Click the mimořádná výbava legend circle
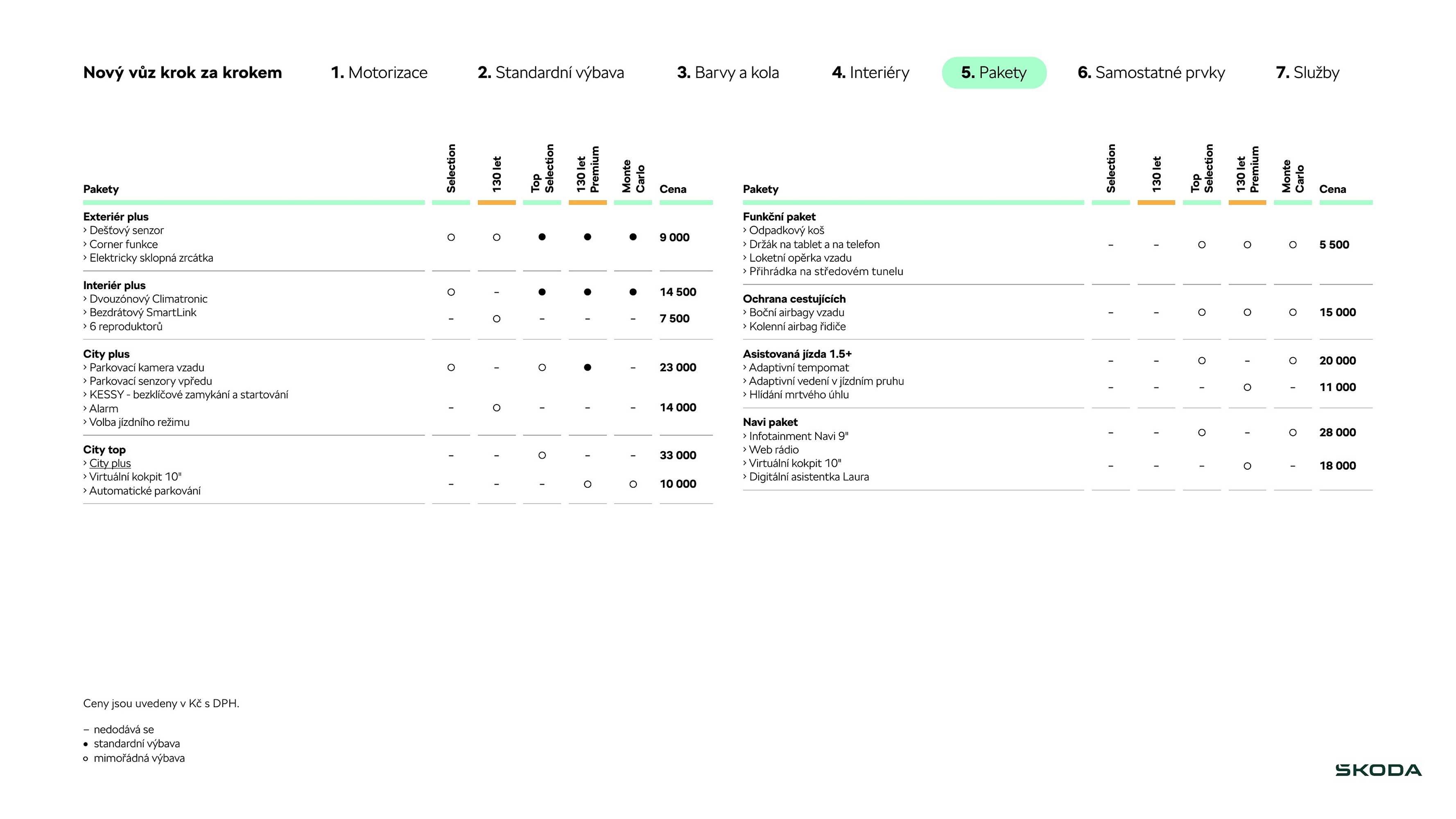 (86, 758)
